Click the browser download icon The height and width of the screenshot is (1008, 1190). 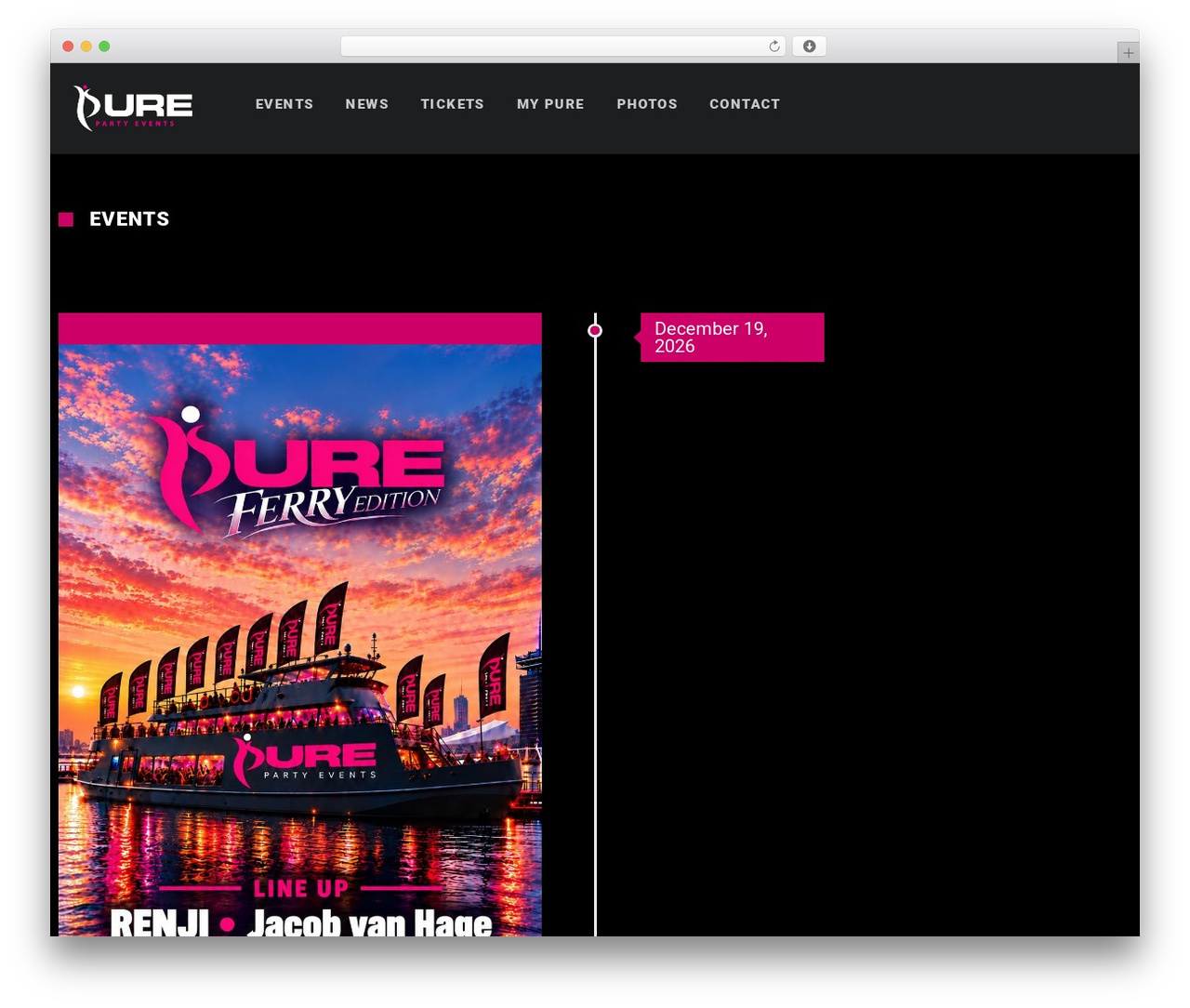[810, 46]
